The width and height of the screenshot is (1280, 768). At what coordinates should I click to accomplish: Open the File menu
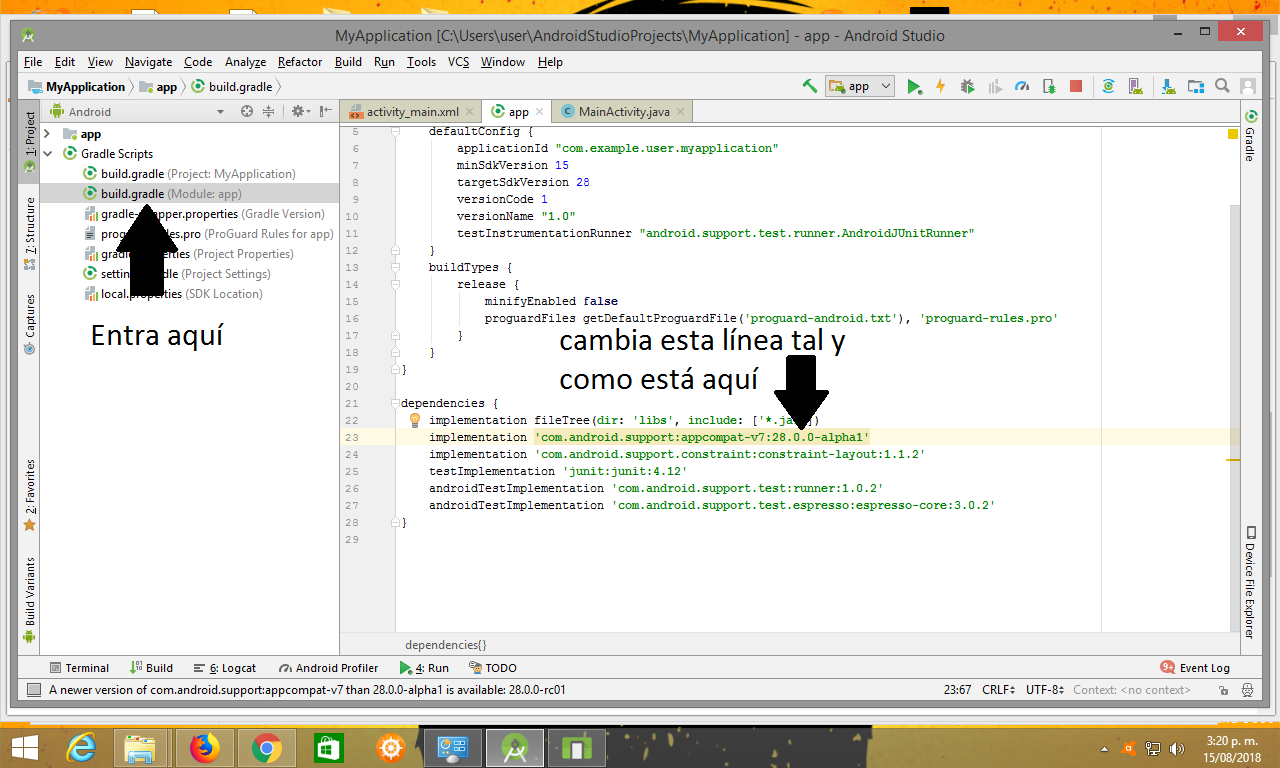(33, 62)
